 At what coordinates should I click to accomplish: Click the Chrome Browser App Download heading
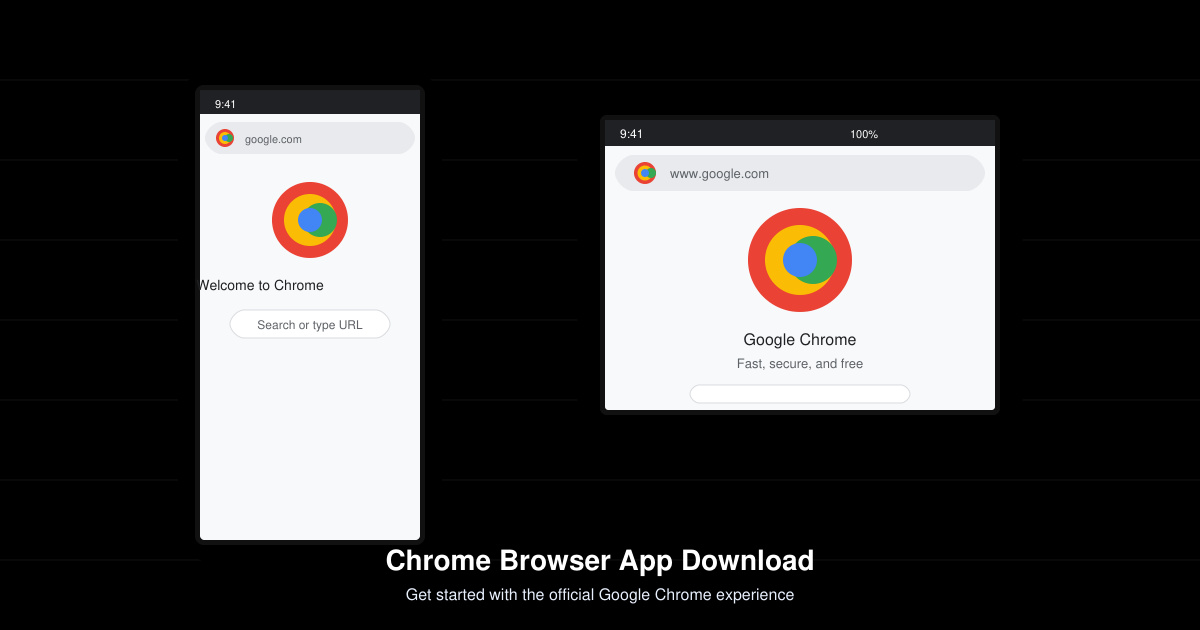click(600, 560)
